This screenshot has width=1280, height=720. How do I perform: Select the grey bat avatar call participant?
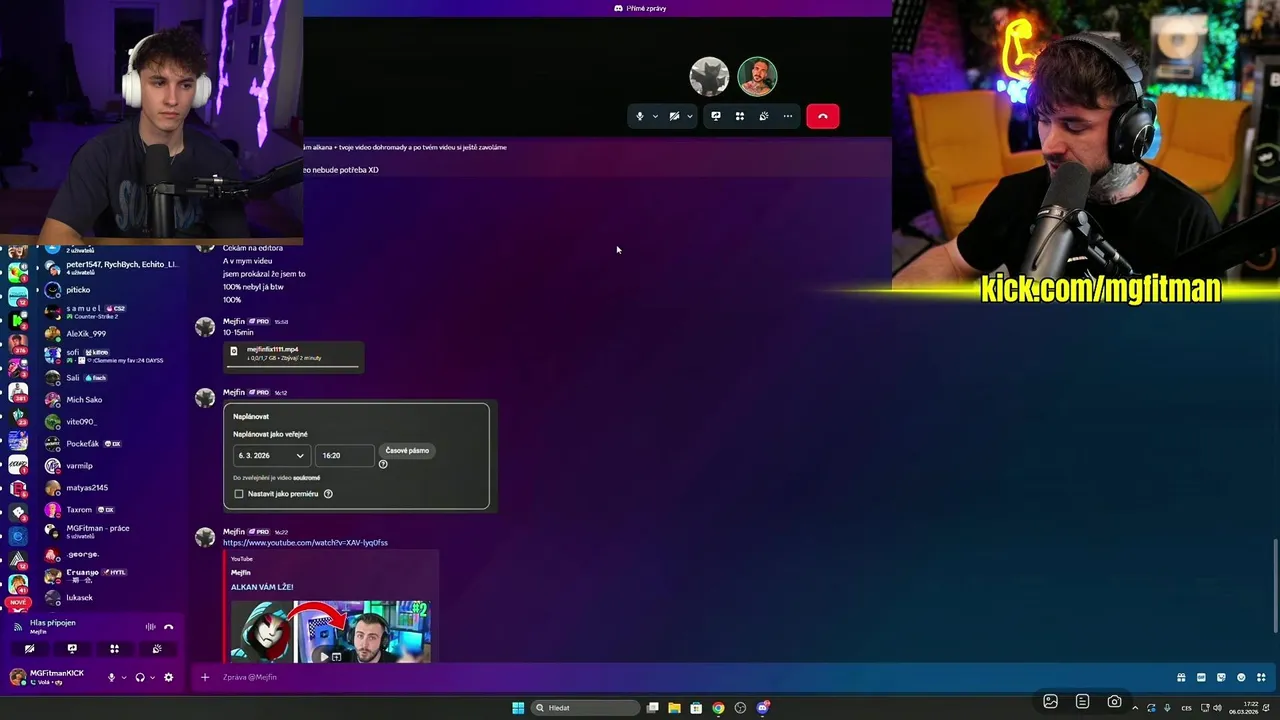709,77
